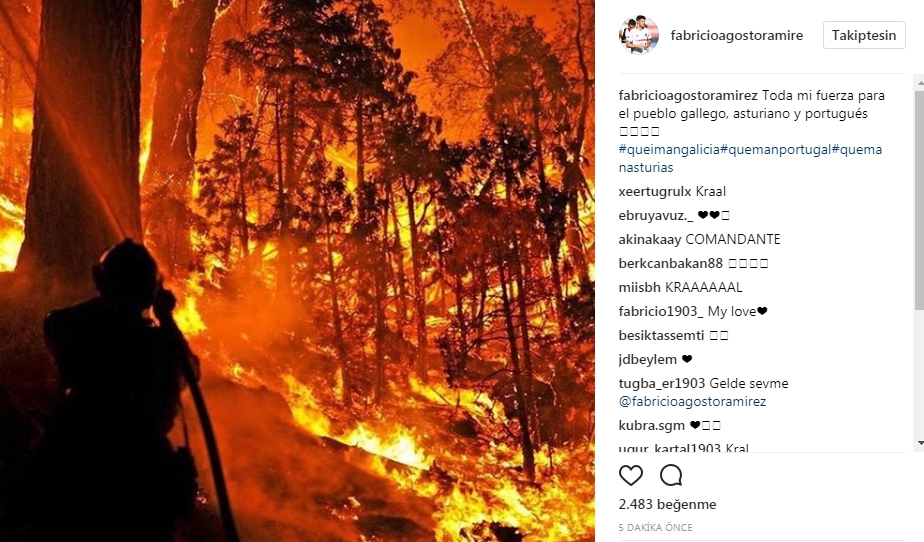Click the 5 DAKİKA ÖNCE timestamp
Viewport: 924px width, 542px height.
click(655, 528)
